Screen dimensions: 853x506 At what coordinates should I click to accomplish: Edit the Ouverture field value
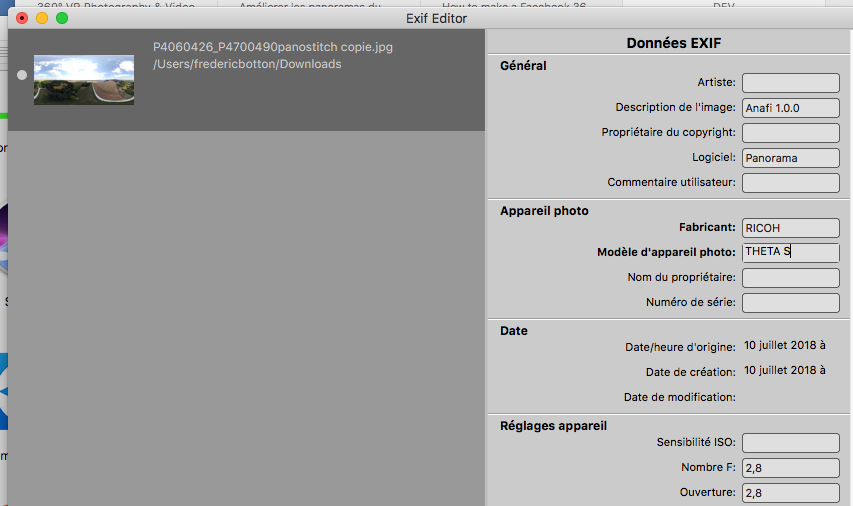click(x=790, y=493)
